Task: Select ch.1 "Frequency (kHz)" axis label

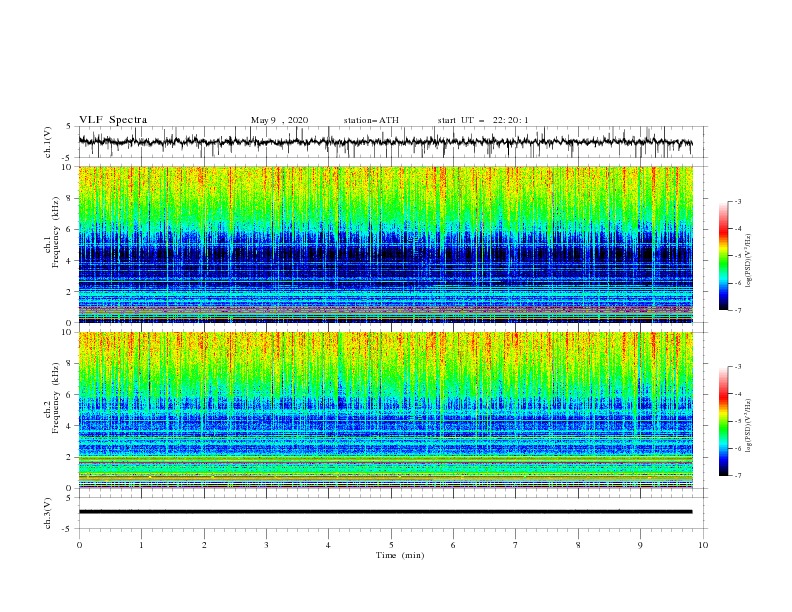Action: (56, 233)
